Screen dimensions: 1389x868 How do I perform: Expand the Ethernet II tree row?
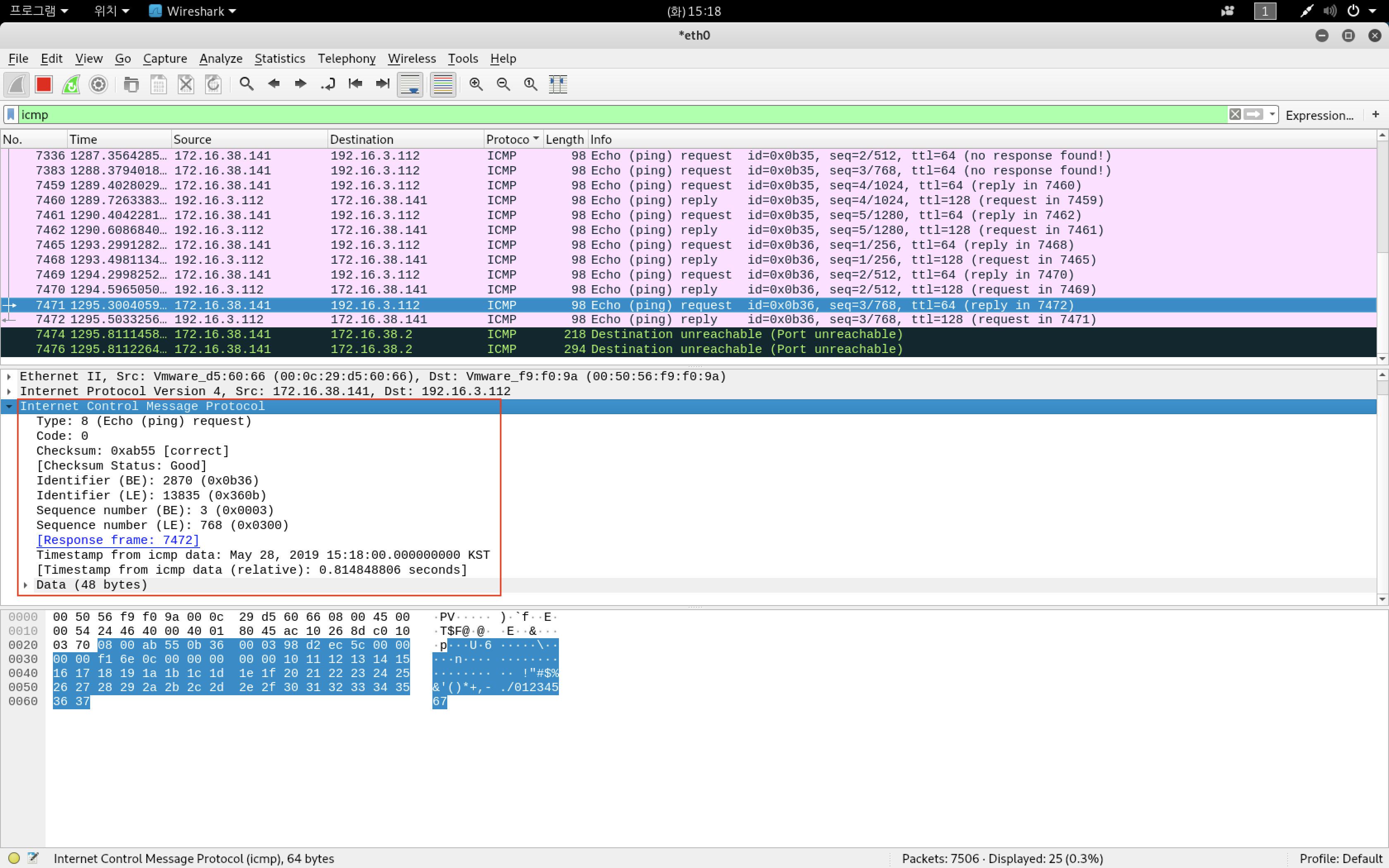pos(9,377)
